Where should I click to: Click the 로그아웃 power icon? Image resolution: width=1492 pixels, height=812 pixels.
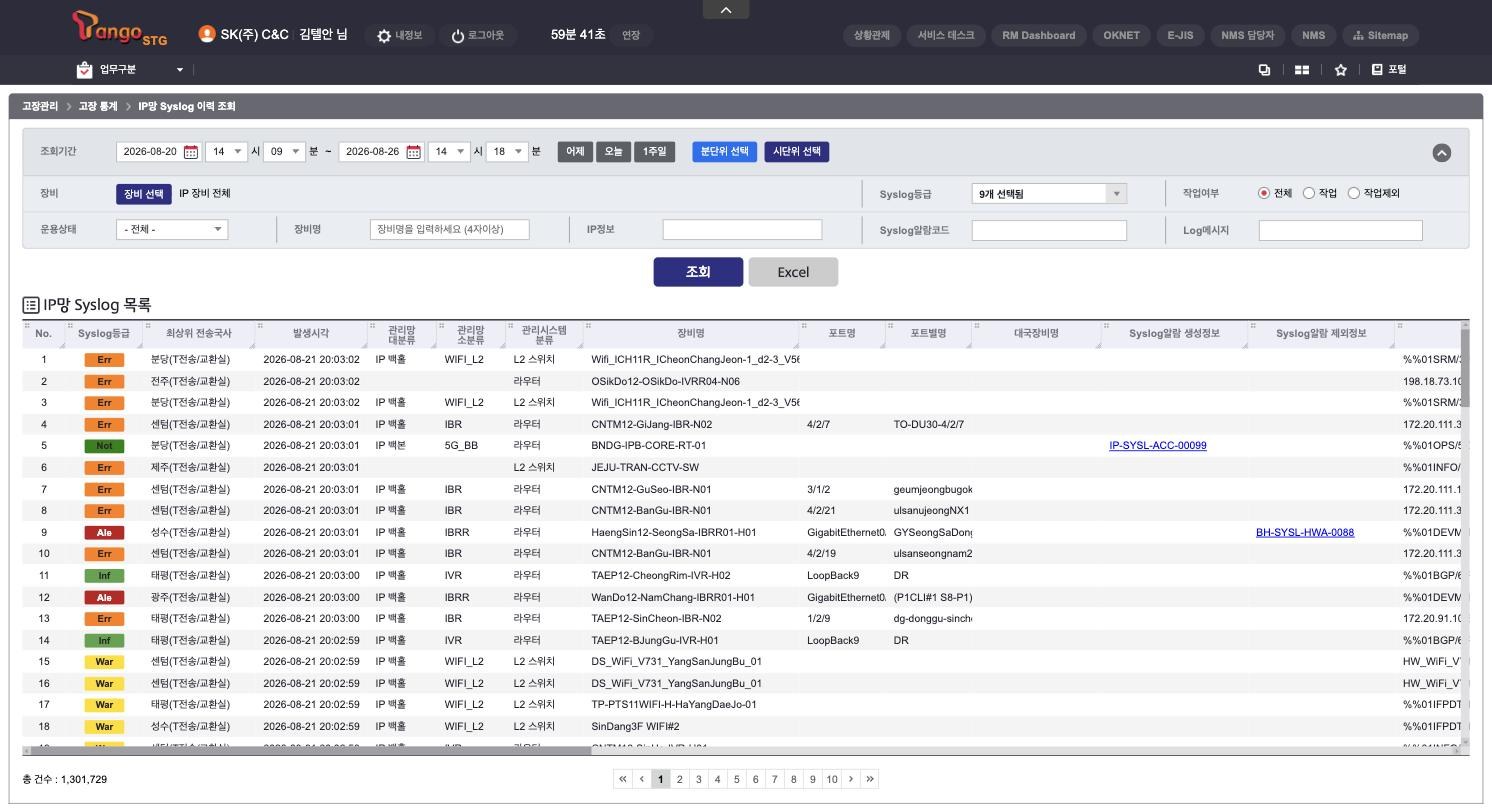[458, 36]
